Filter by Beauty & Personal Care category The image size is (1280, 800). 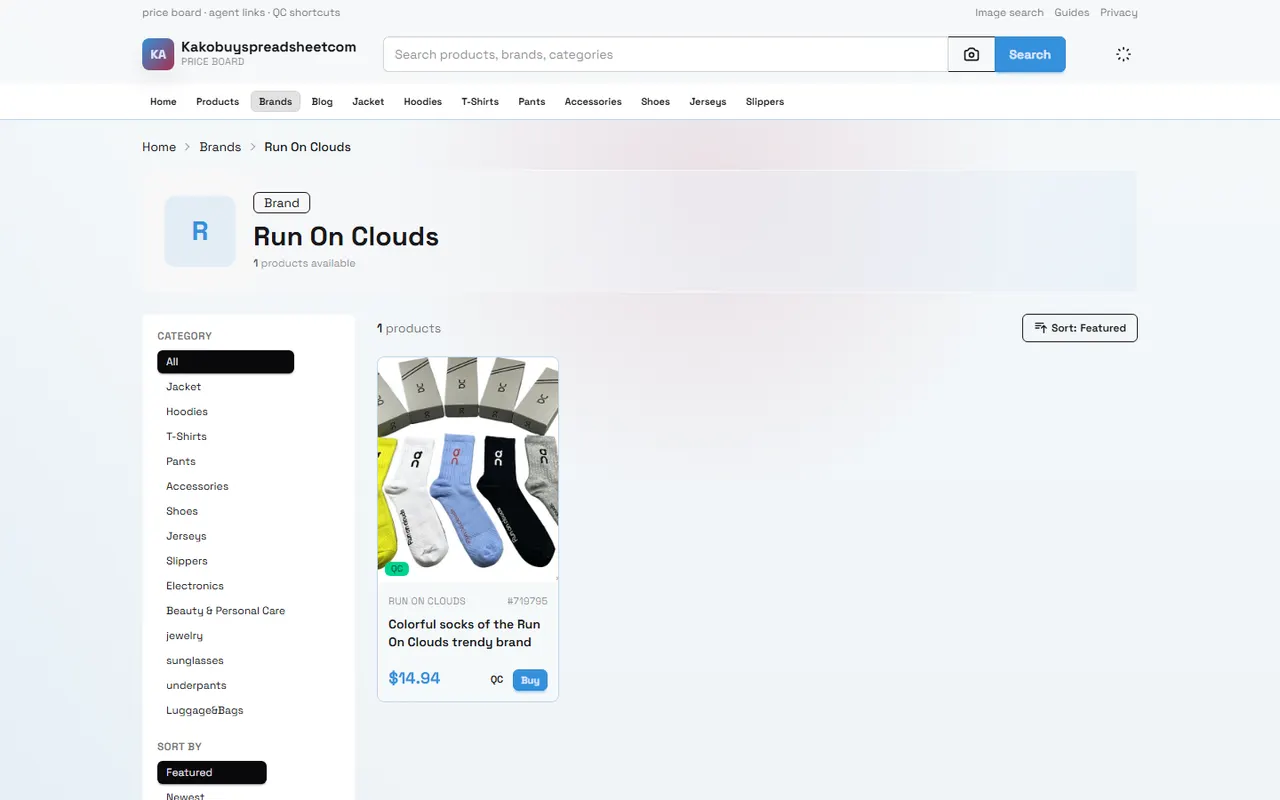click(x=225, y=611)
